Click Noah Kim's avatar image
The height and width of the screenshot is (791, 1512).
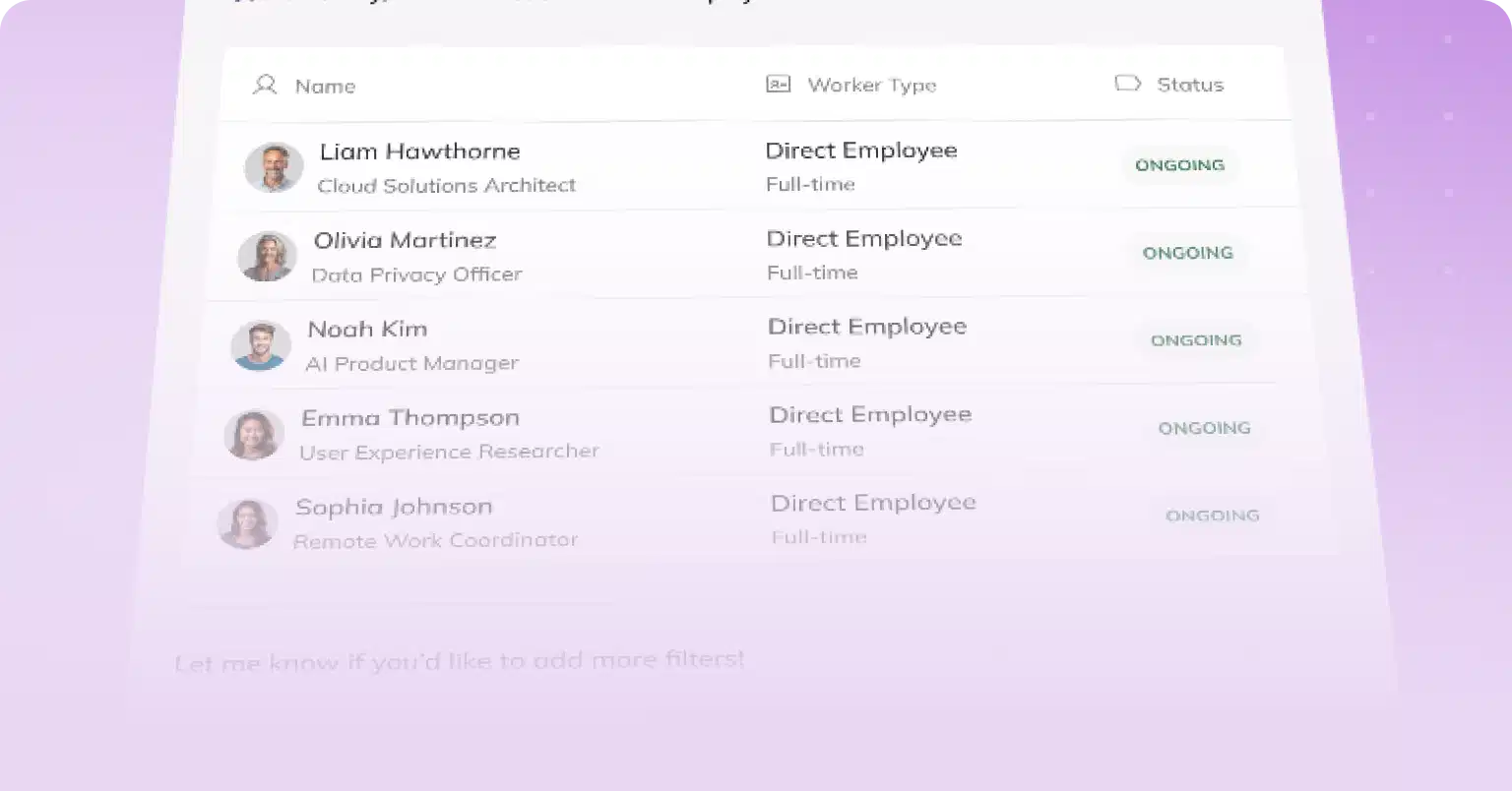[261, 345]
